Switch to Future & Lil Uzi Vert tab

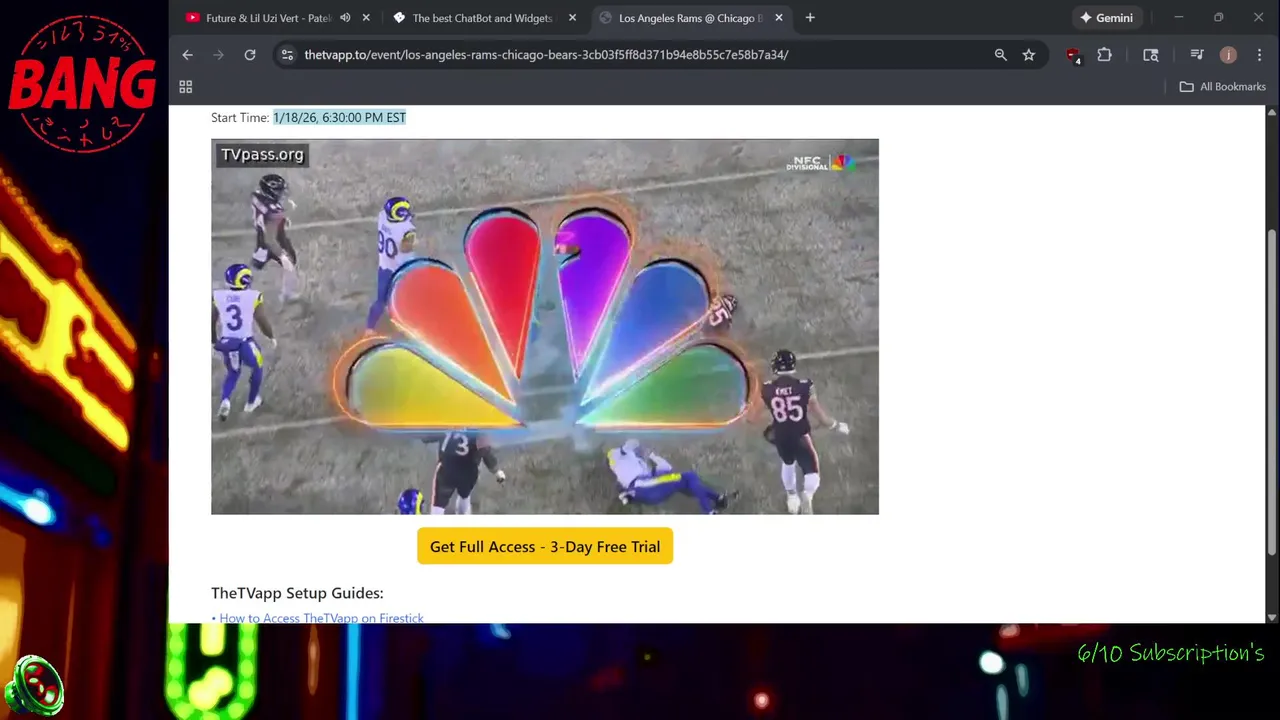coord(268,18)
